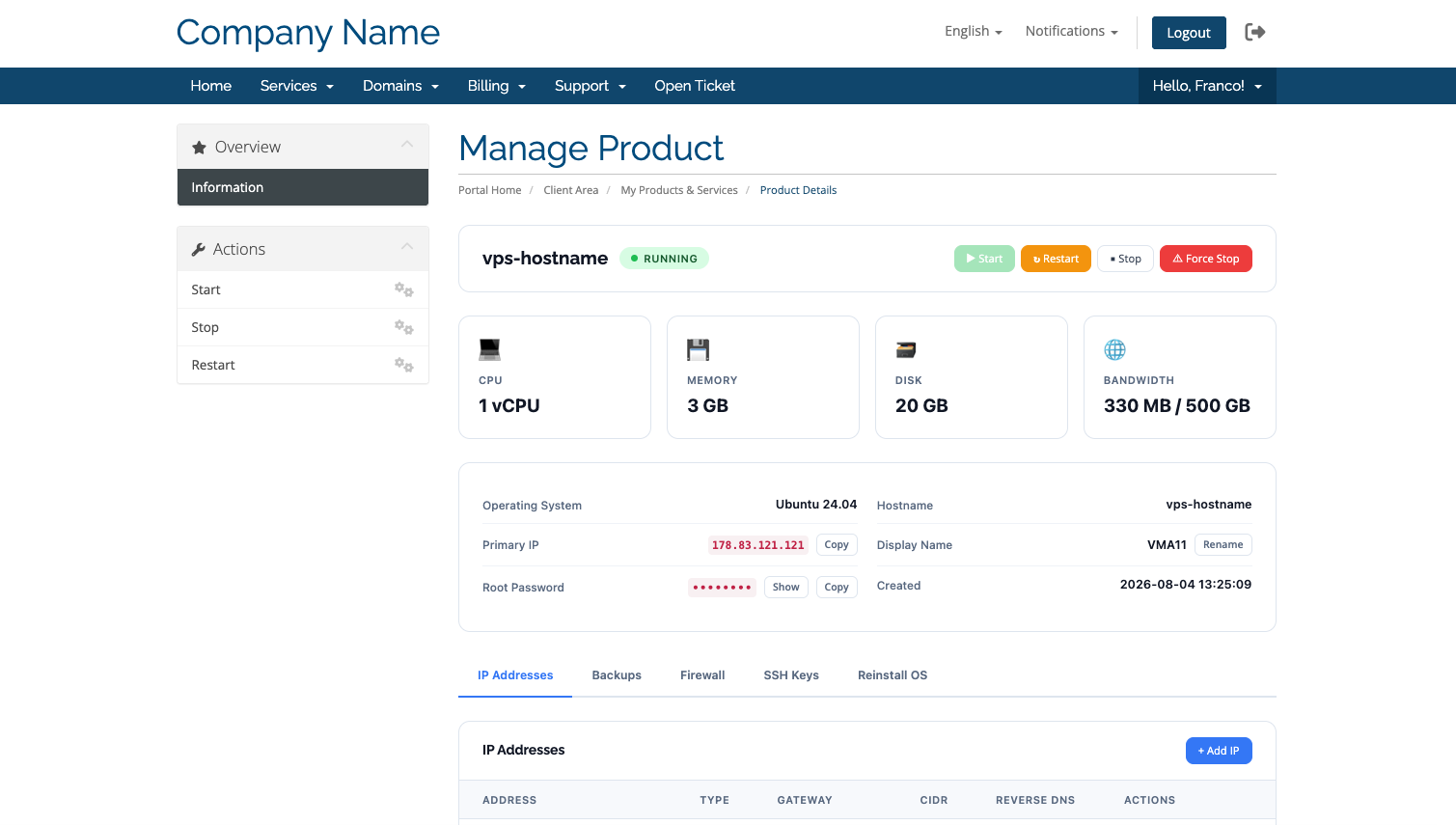Click the gears icon next to Restart action
Viewport: 1456px width, 825px height.
(403, 365)
